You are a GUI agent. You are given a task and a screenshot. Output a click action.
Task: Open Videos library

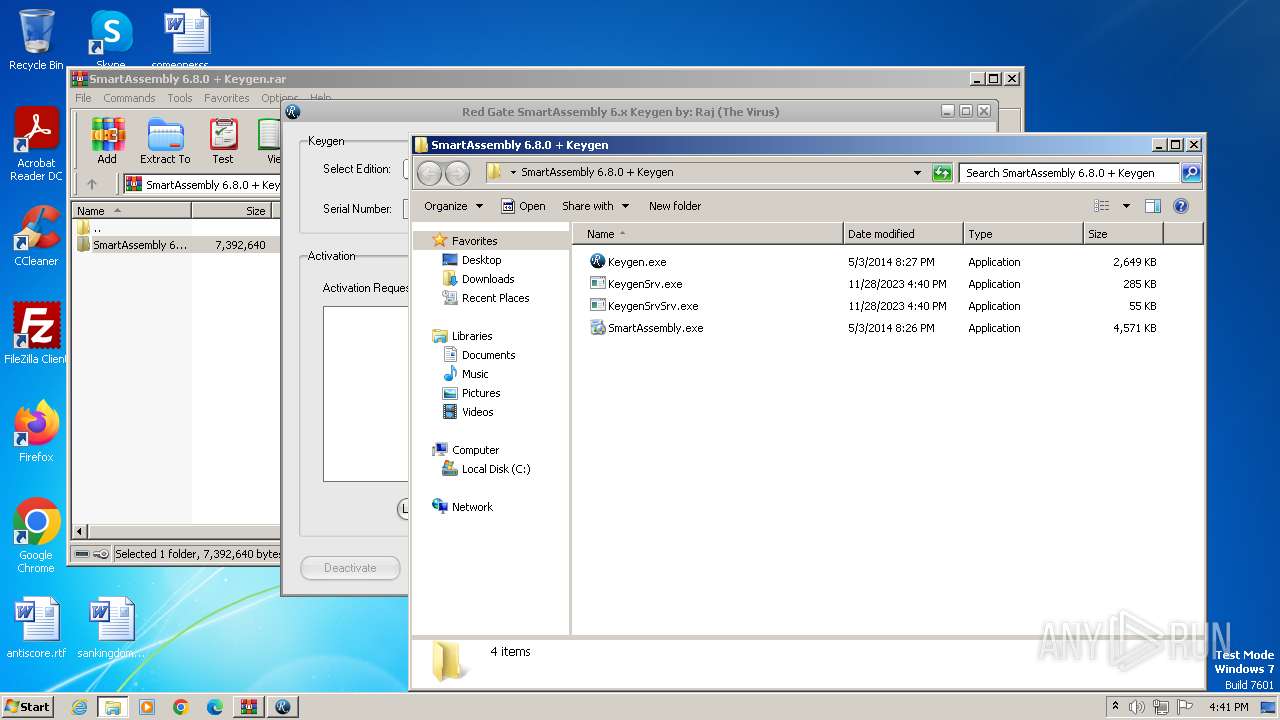point(477,412)
